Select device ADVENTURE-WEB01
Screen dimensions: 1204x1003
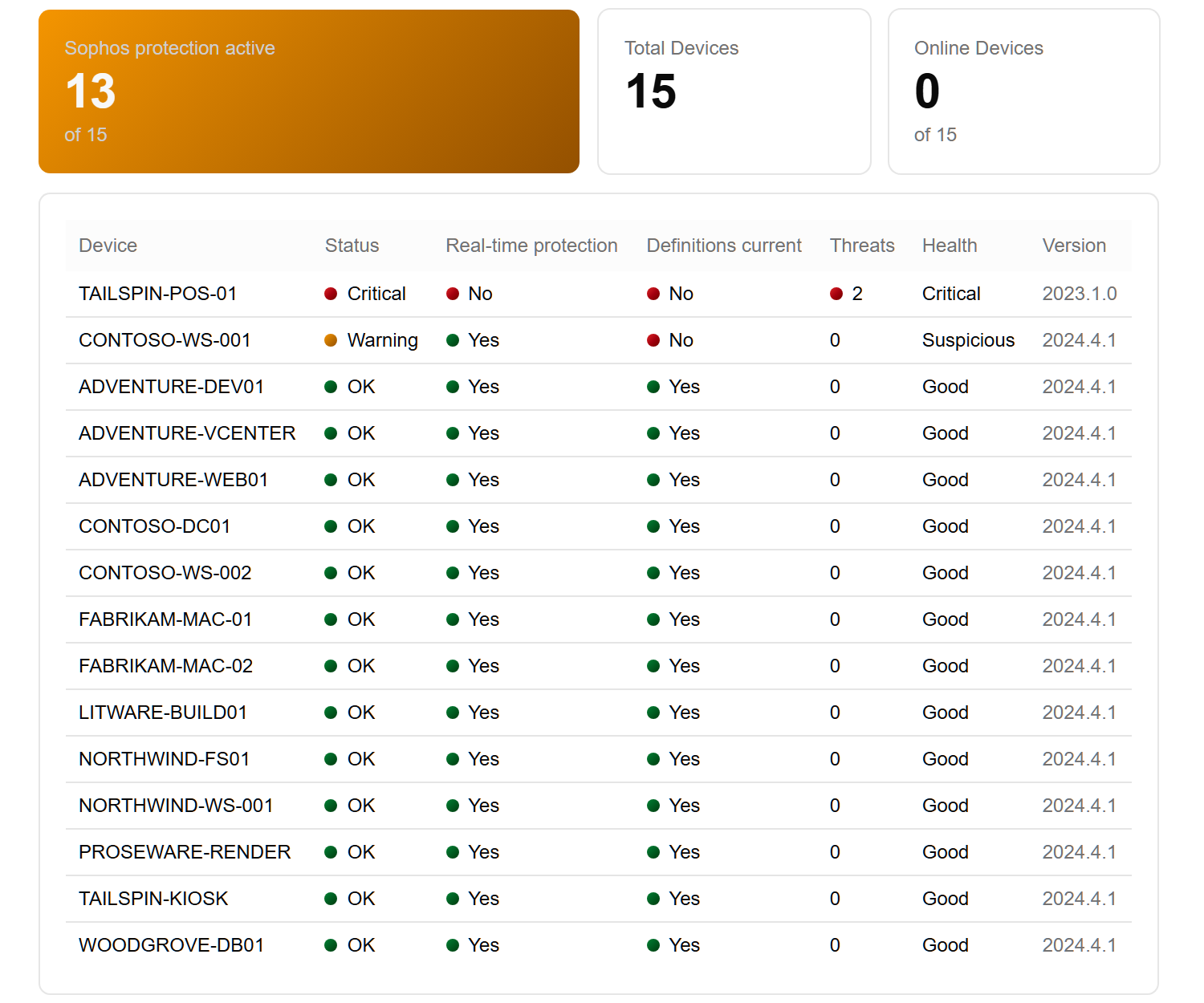click(173, 480)
